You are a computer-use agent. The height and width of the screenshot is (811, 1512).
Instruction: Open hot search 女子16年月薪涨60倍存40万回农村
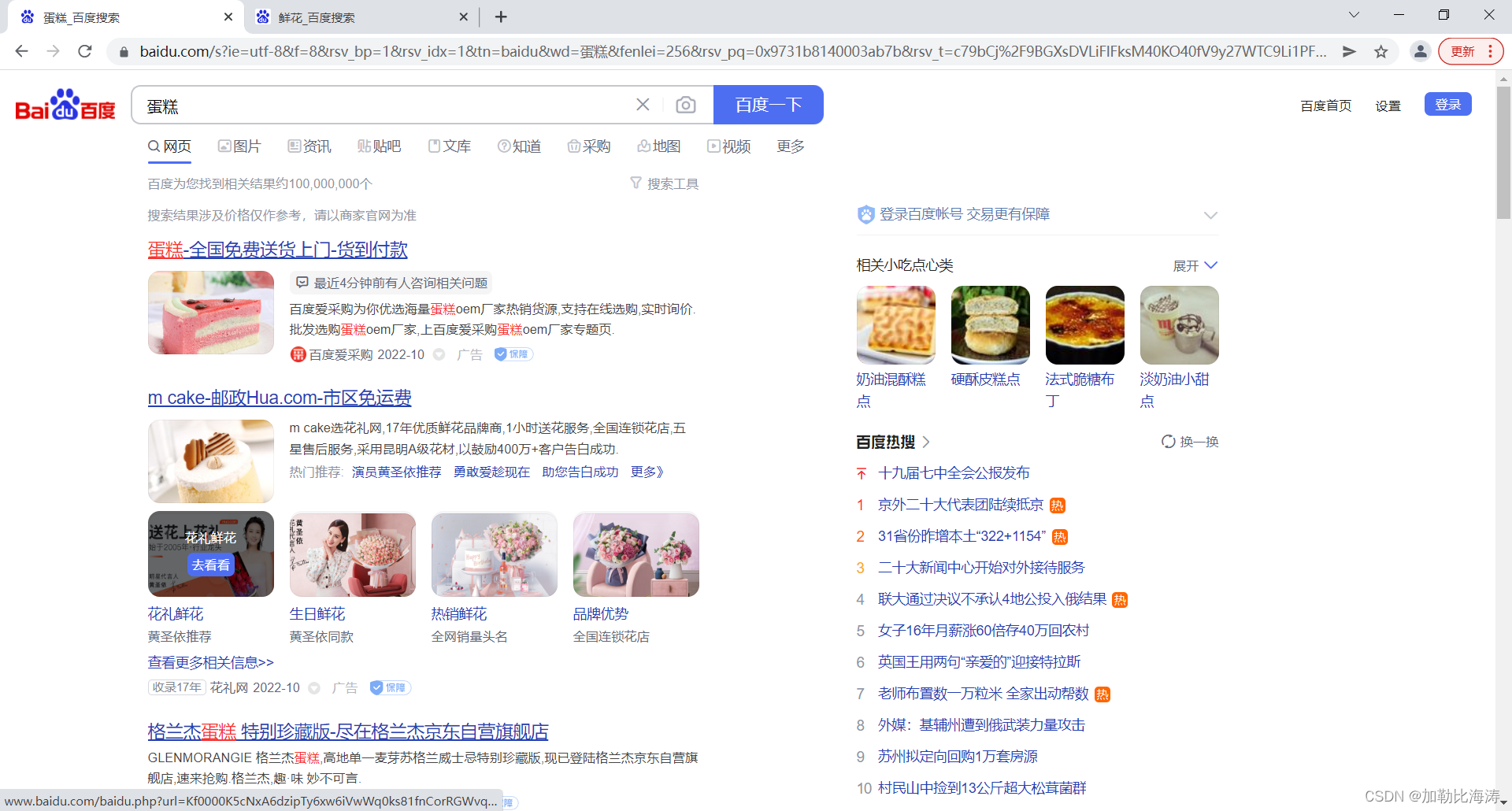click(x=984, y=631)
